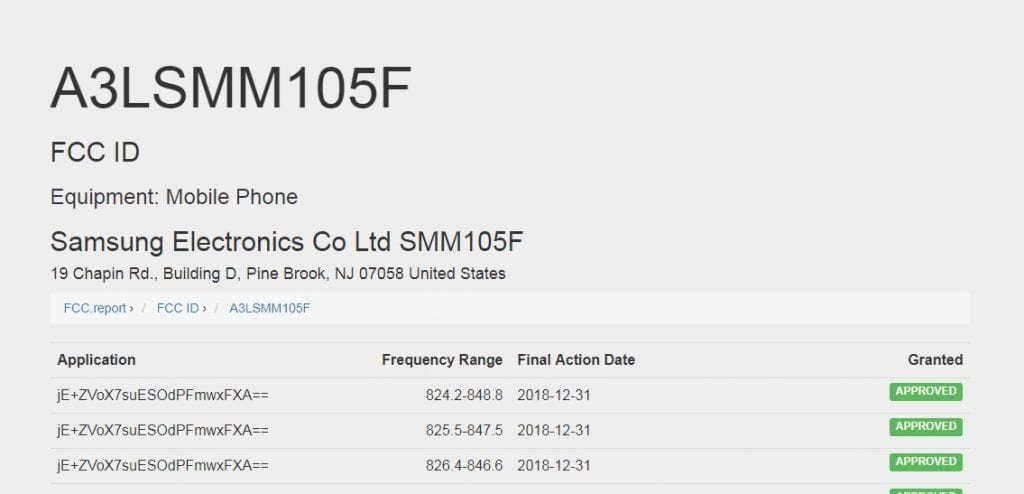Click the Granted column header
This screenshot has width=1024, height=494.
pyautogui.click(x=935, y=360)
